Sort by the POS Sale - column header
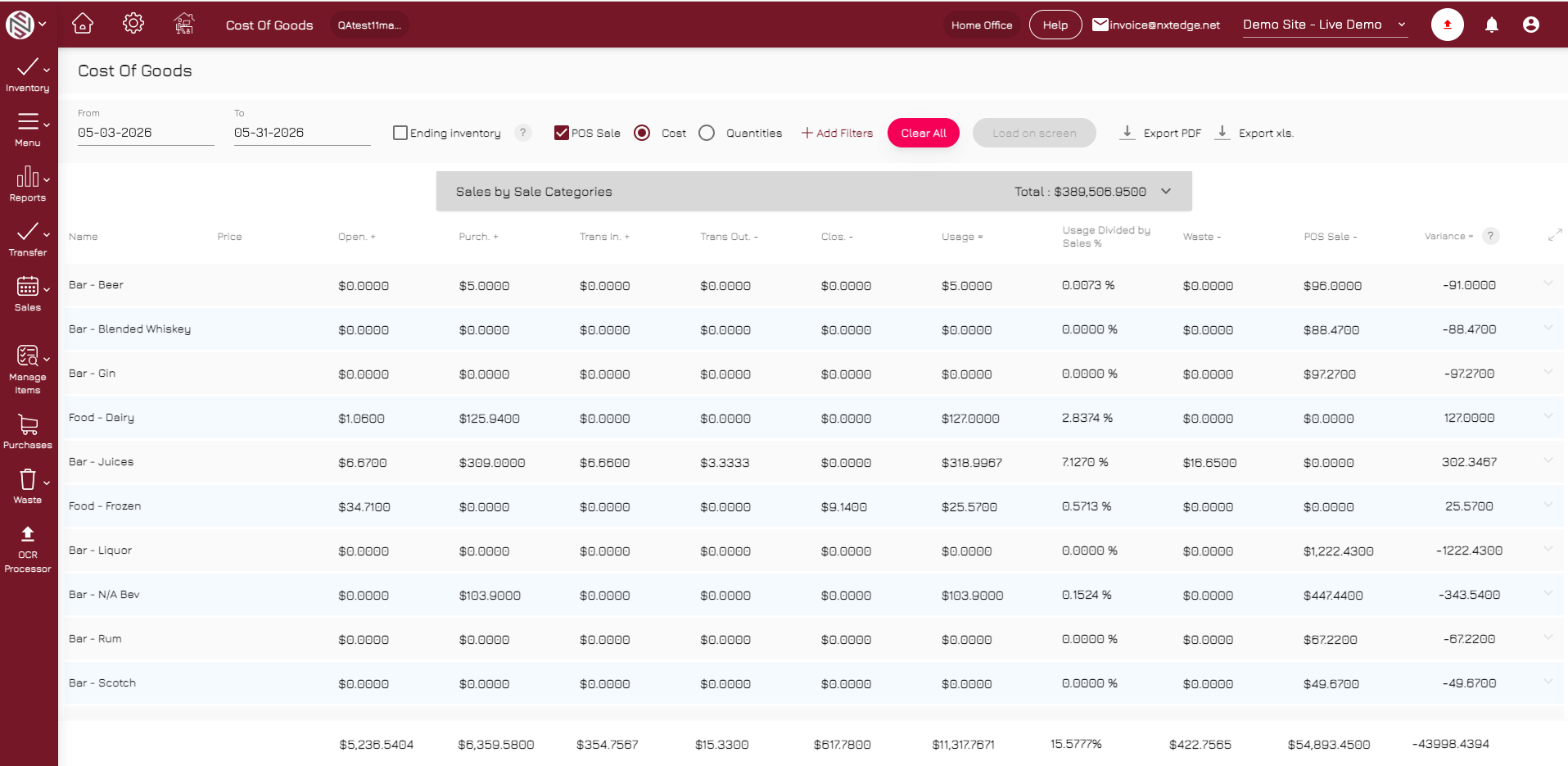Image resolution: width=1568 pixels, height=766 pixels. point(1331,237)
